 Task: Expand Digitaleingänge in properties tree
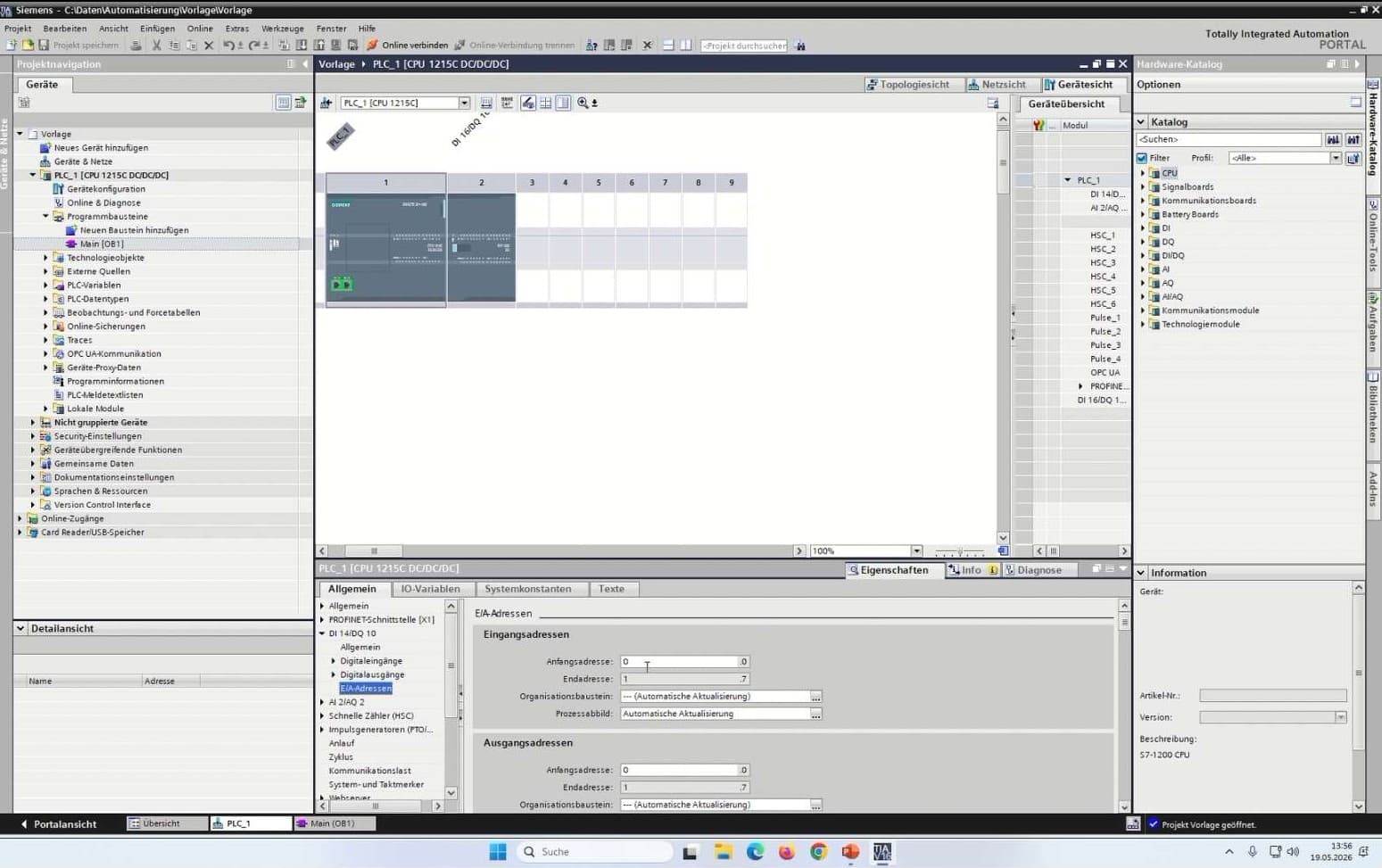click(334, 661)
